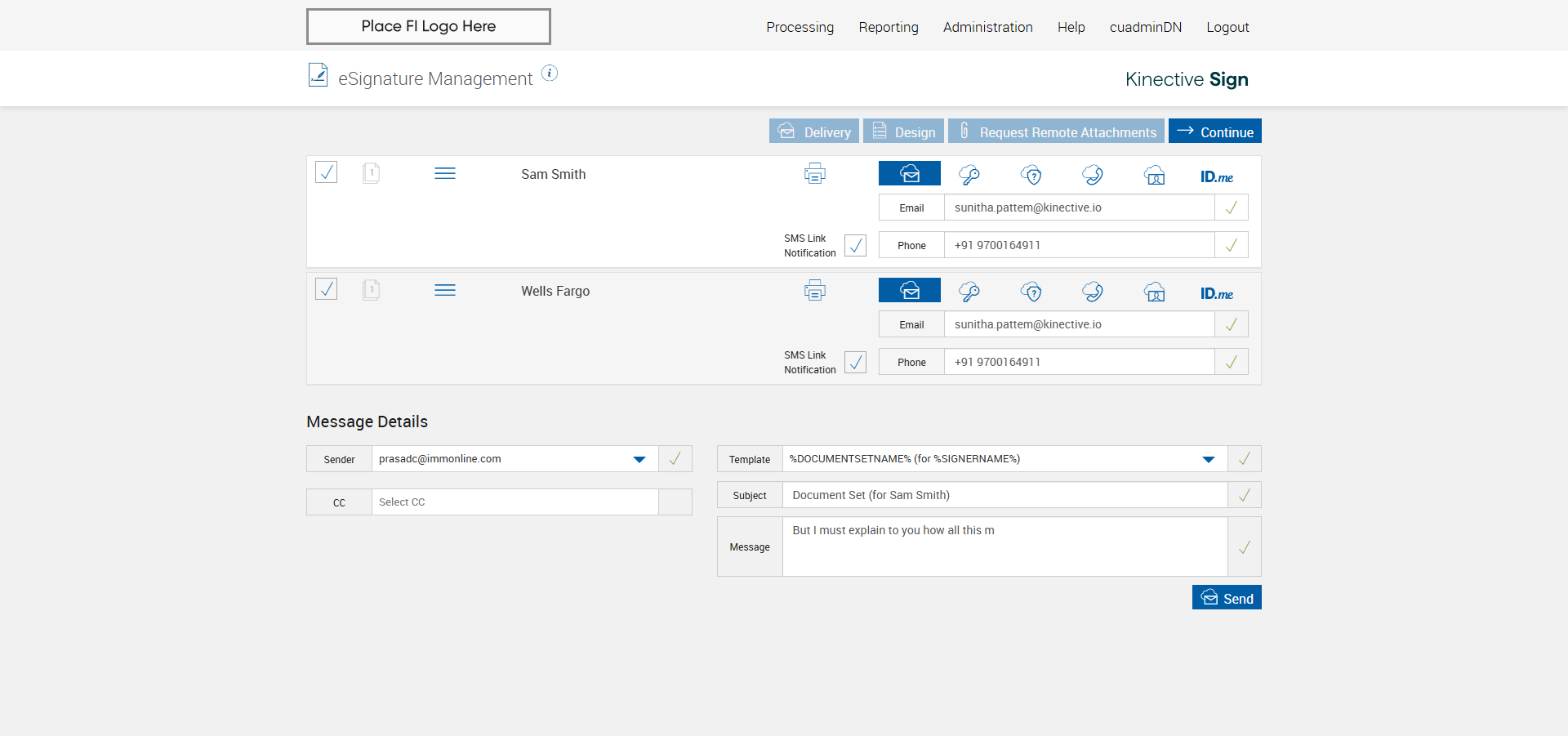Open the Select CC field
This screenshot has height=736, width=1568.
click(514, 502)
